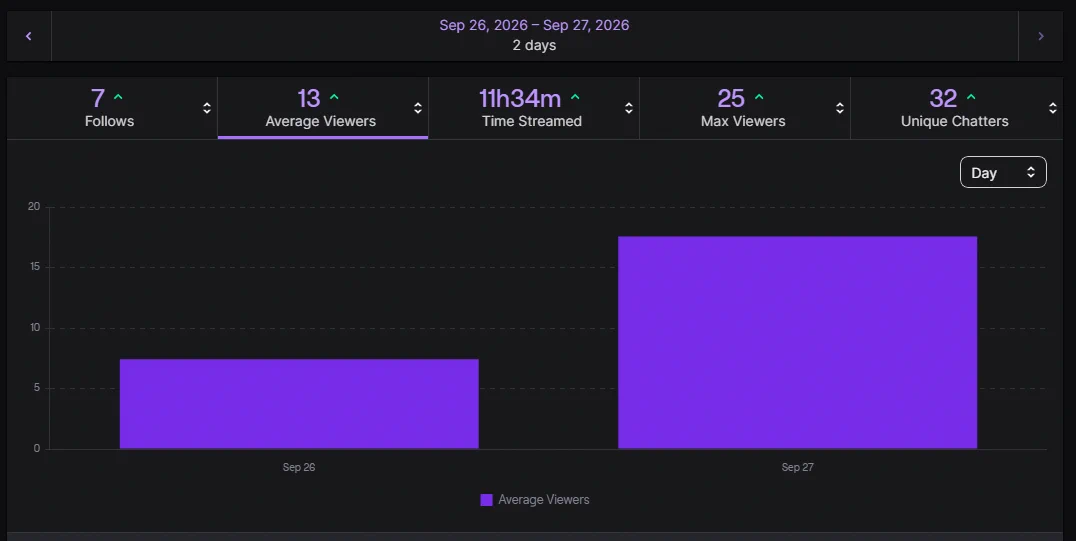The width and height of the screenshot is (1076, 541).
Task: Open metric switcher arrows on Time Streamed tab
Action: 629,108
